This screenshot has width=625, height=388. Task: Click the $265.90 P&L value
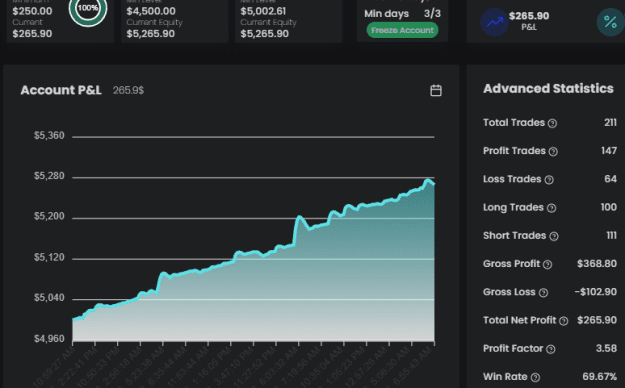pos(529,16)
